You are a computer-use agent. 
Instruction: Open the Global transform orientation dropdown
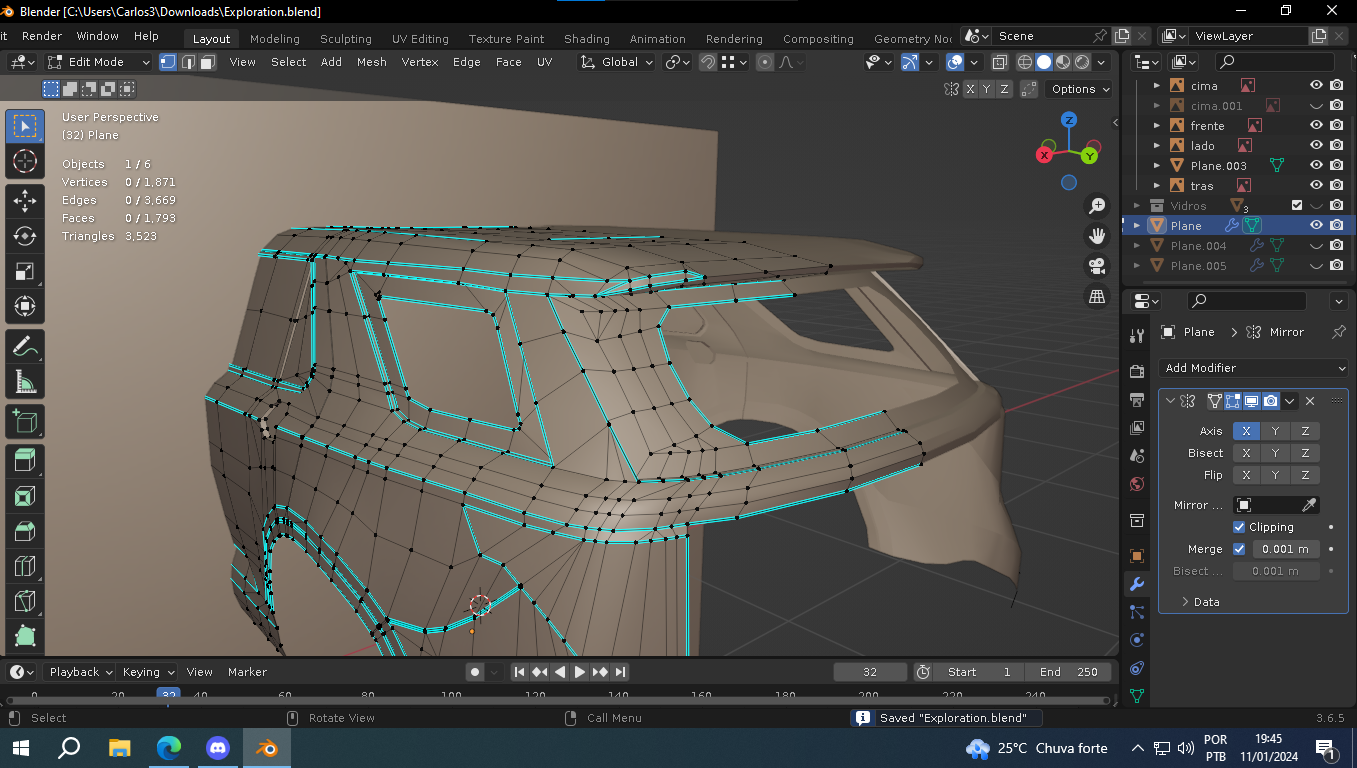(x=618, y=62)
